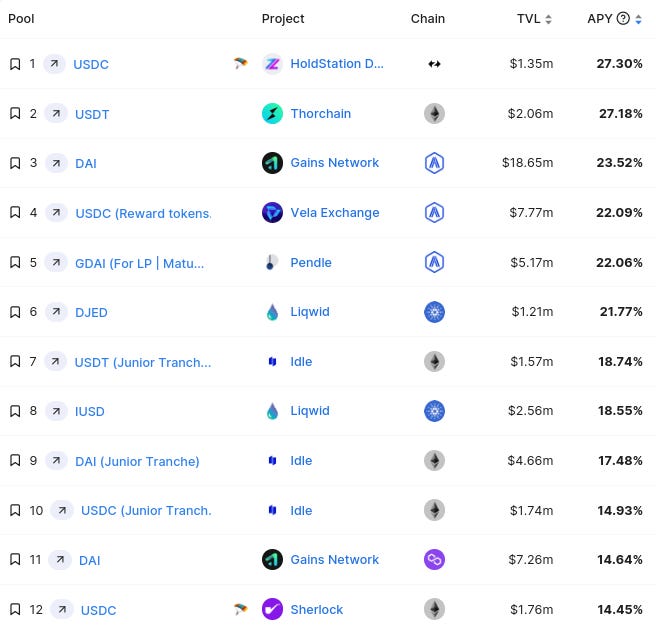Sort the table by APY arrows

(638, 19)
